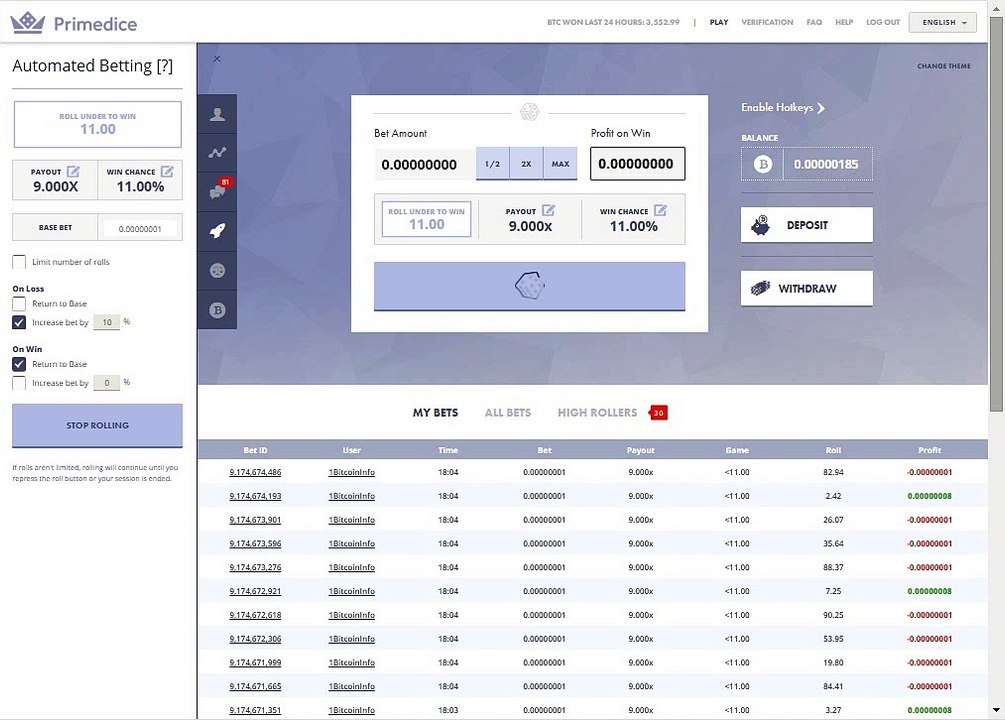Go to PLAY in top navigation
This screenshot has width=1005, height=720.
(718, 22)
